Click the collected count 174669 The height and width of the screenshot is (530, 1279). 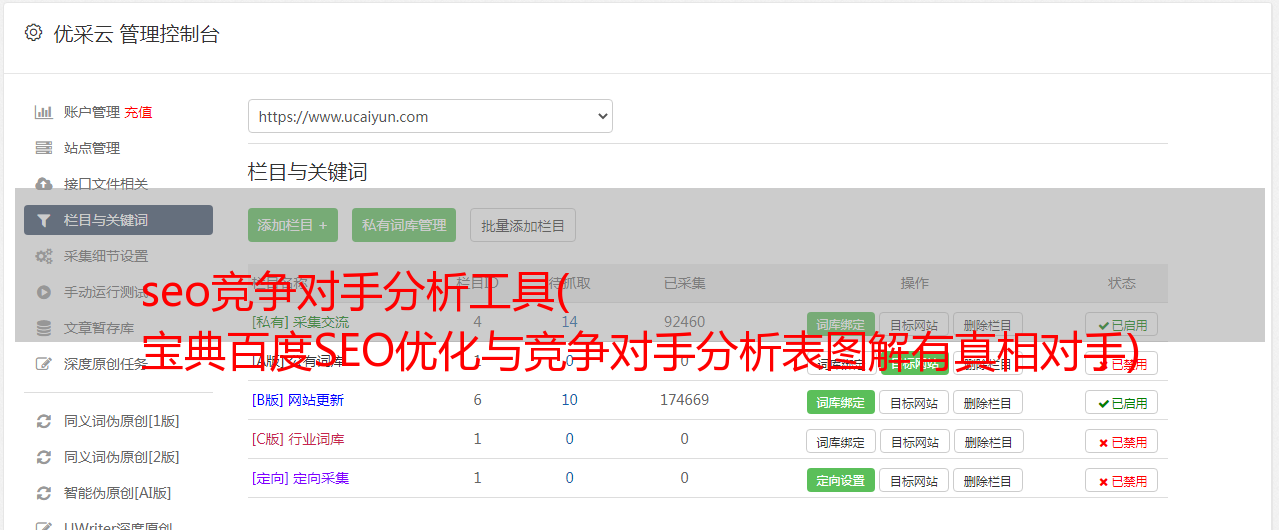point(684,400)
